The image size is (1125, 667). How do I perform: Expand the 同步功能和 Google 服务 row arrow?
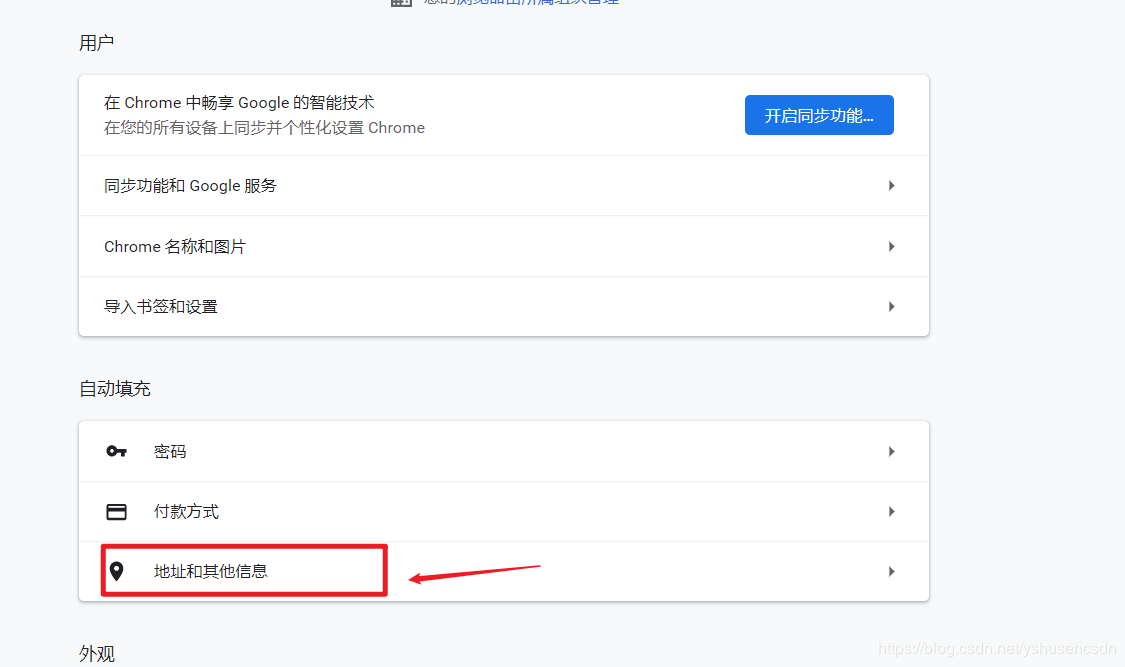coord(891,186)
